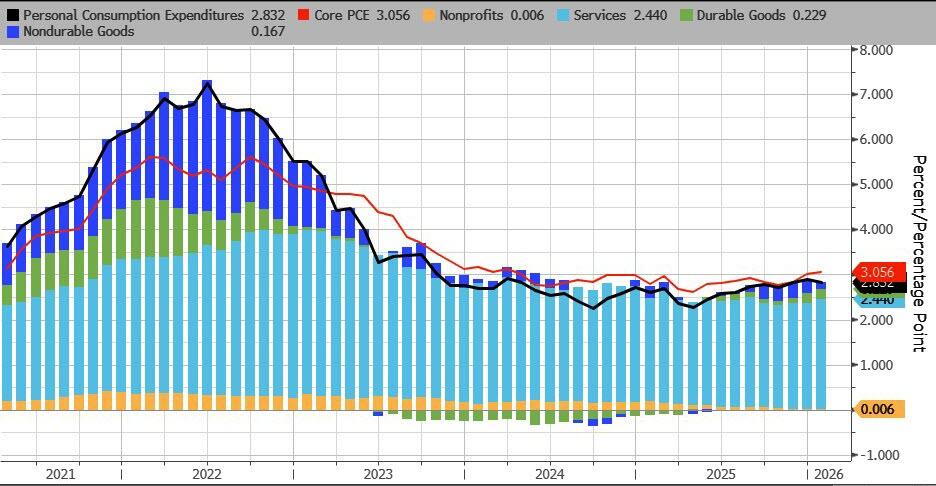
Task: Click the 2026 year label on x-axis
Action: (827, 473)
